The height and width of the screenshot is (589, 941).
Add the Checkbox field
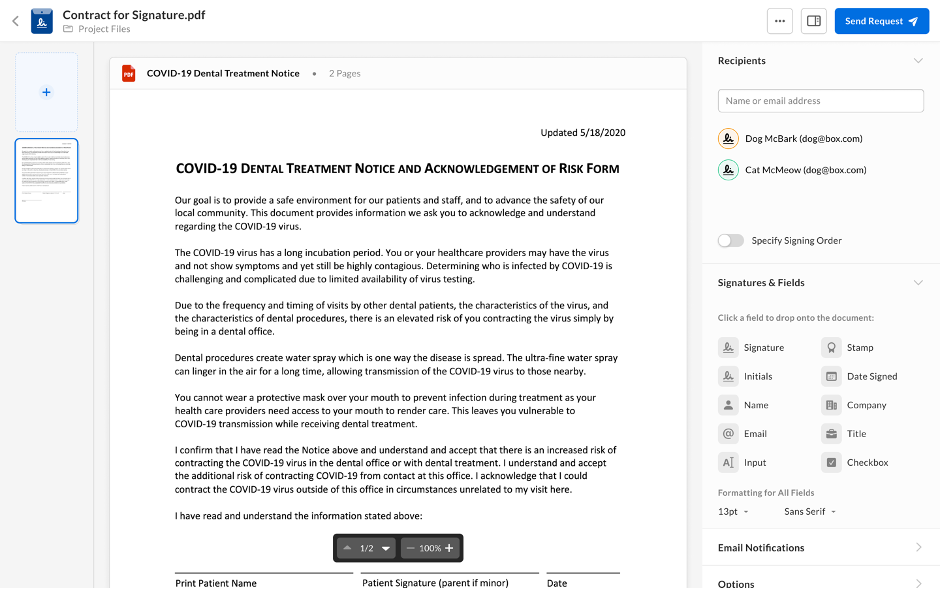click(830, 463)
